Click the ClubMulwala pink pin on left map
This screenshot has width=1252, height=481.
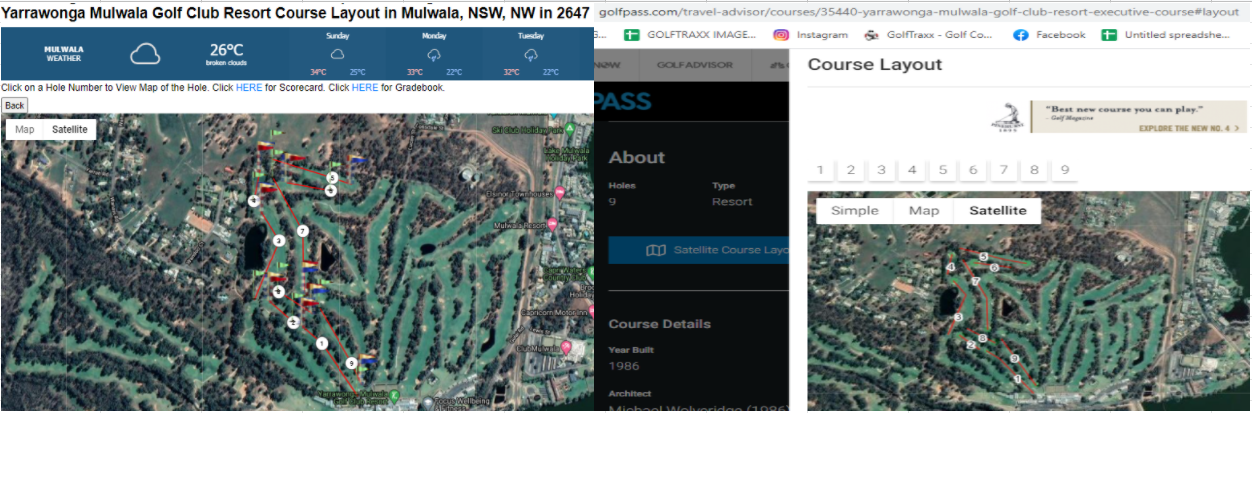[566, 347]
